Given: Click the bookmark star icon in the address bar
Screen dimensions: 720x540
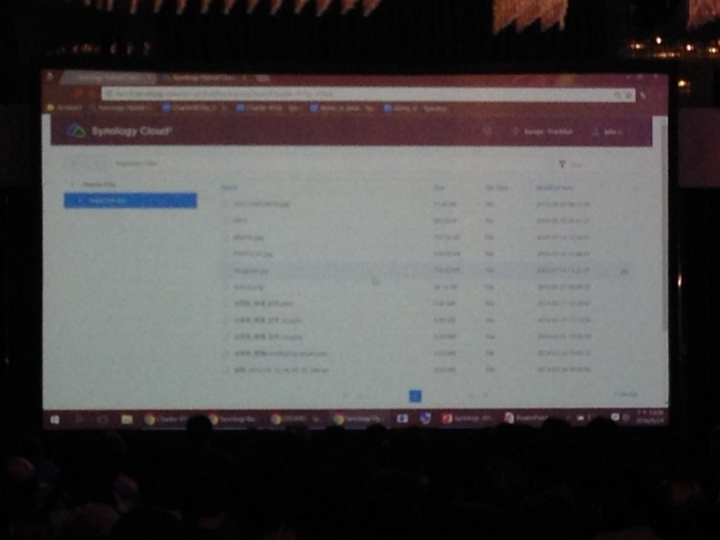Looking at the screenshot, I should tap(628, 95).
